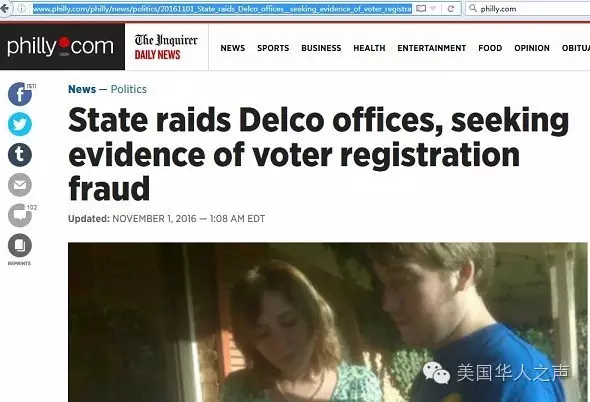Go to philly.com home logo
The width and height of the screenshot is (590, 402).
pos(62,47)
